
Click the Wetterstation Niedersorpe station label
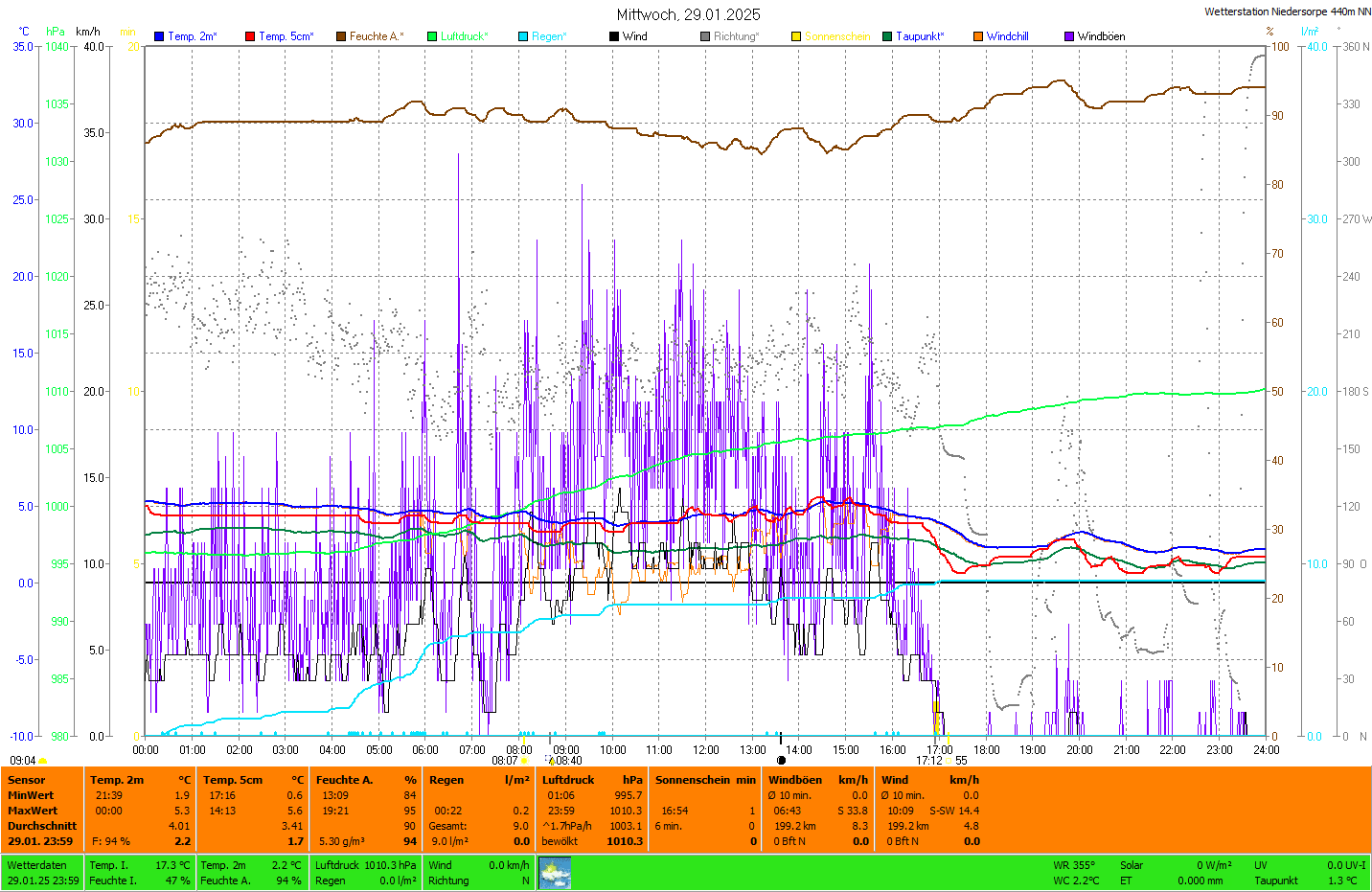1287,11
